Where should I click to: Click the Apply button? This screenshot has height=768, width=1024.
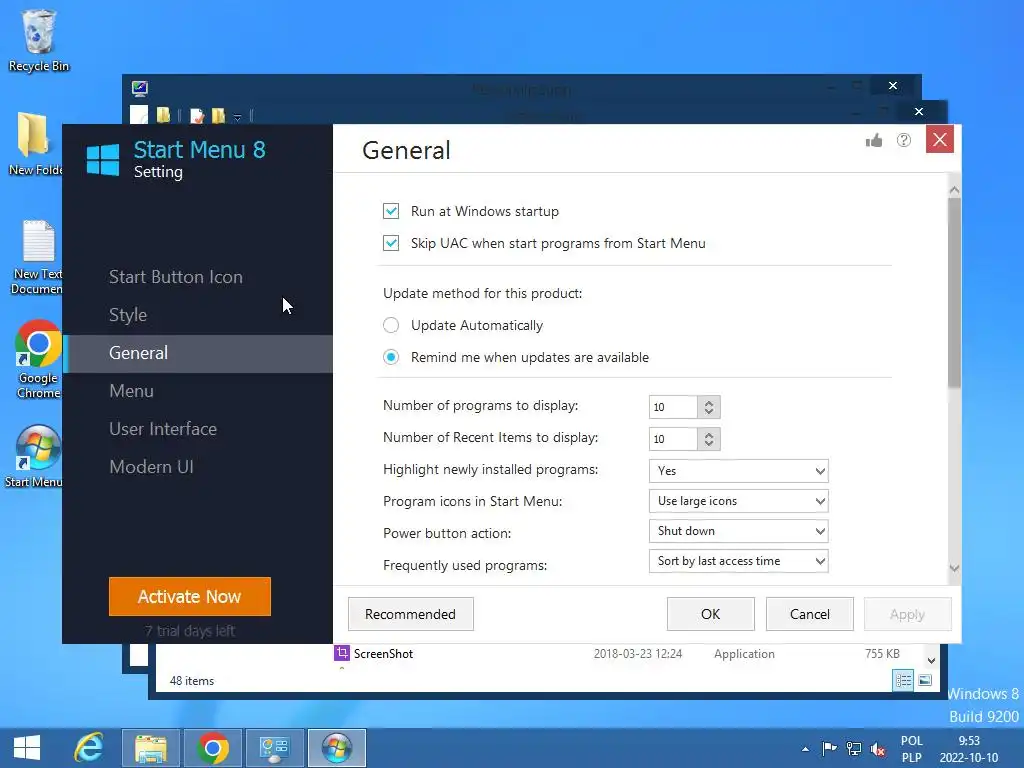[x=907, y=614]
